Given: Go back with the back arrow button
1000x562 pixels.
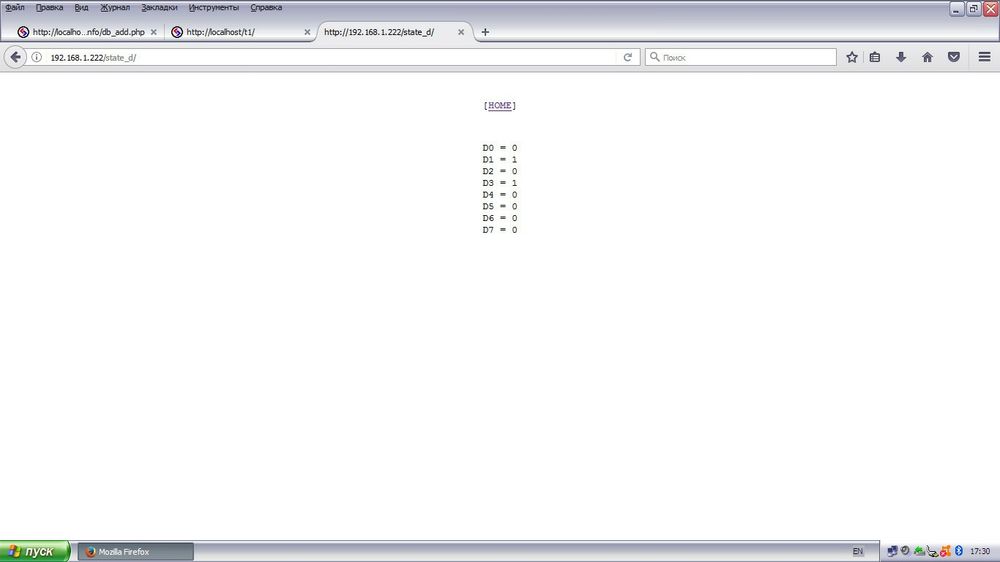Looking at the screenshot, I should 15,57.
